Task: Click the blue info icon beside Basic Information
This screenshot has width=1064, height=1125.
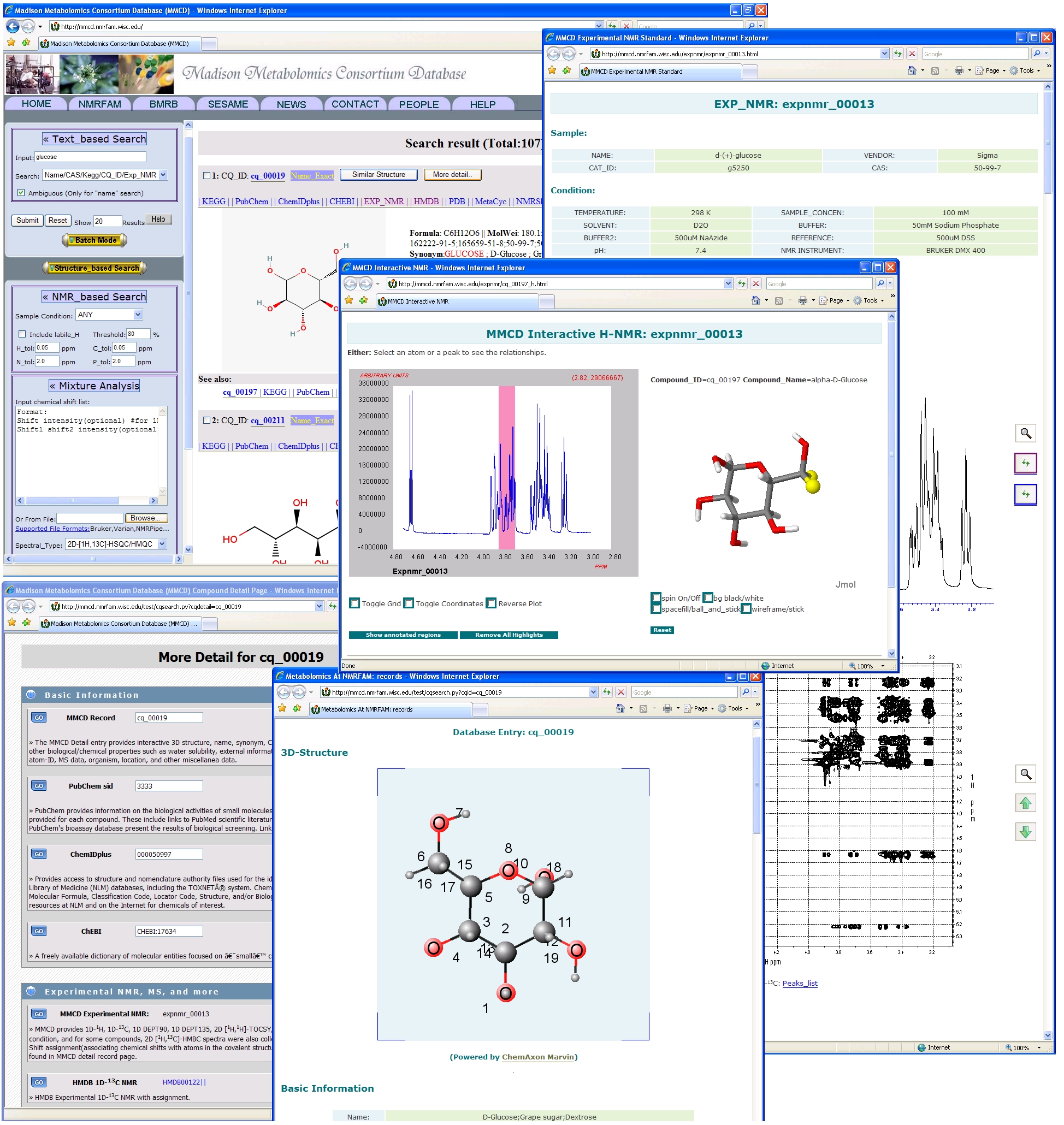Action: (x=31, y=695)
